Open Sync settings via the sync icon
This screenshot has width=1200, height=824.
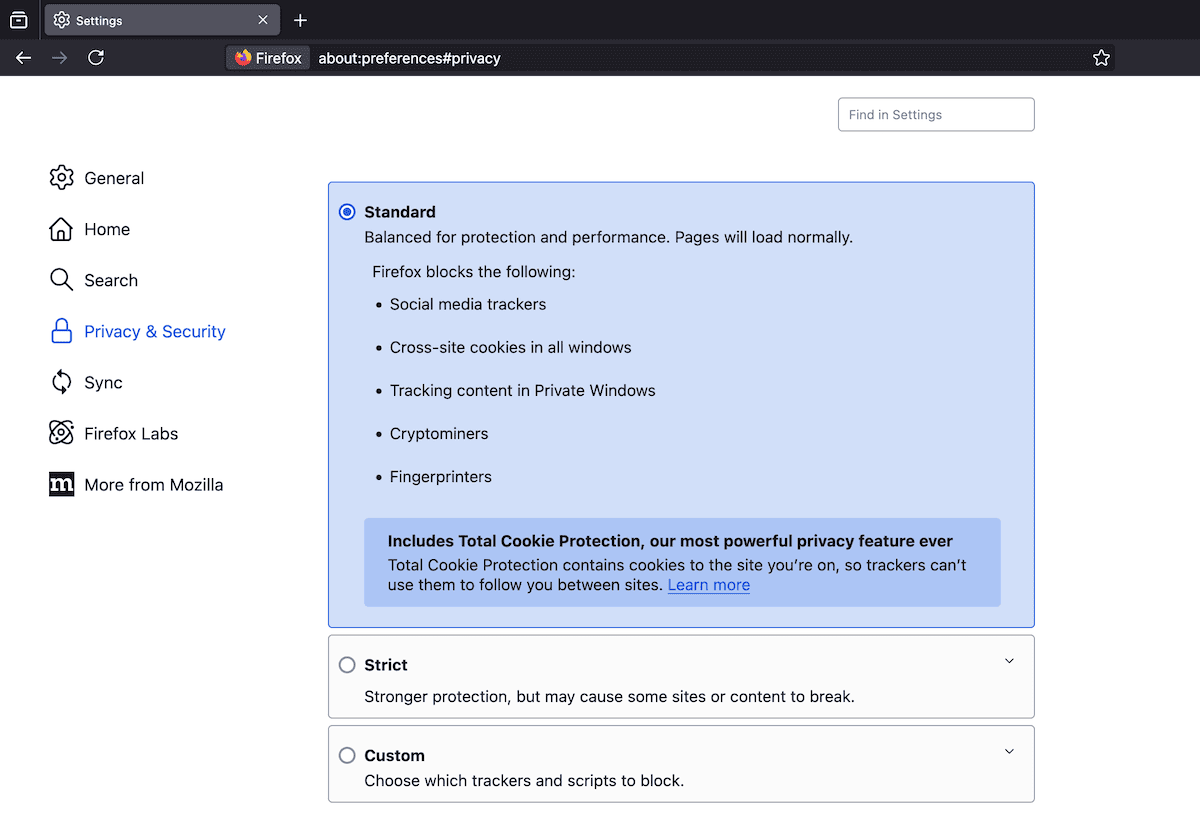coord(62,382)
